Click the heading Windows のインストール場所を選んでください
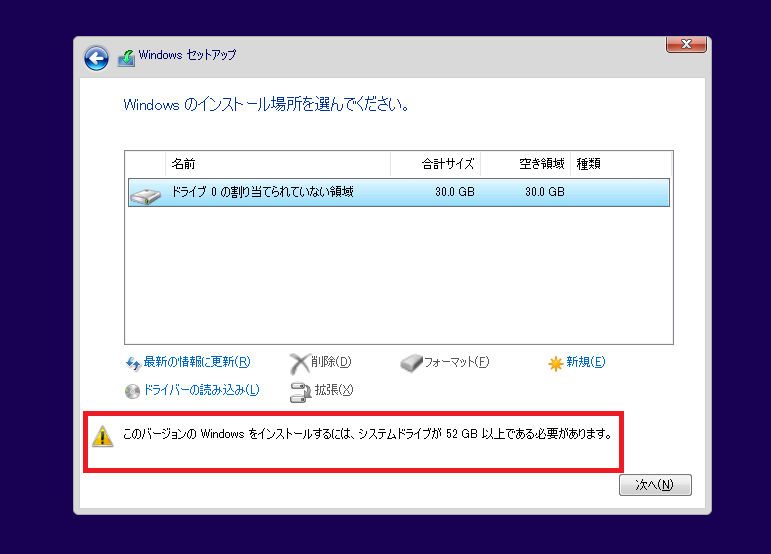 pyautogui.click(x=266, y=105)
